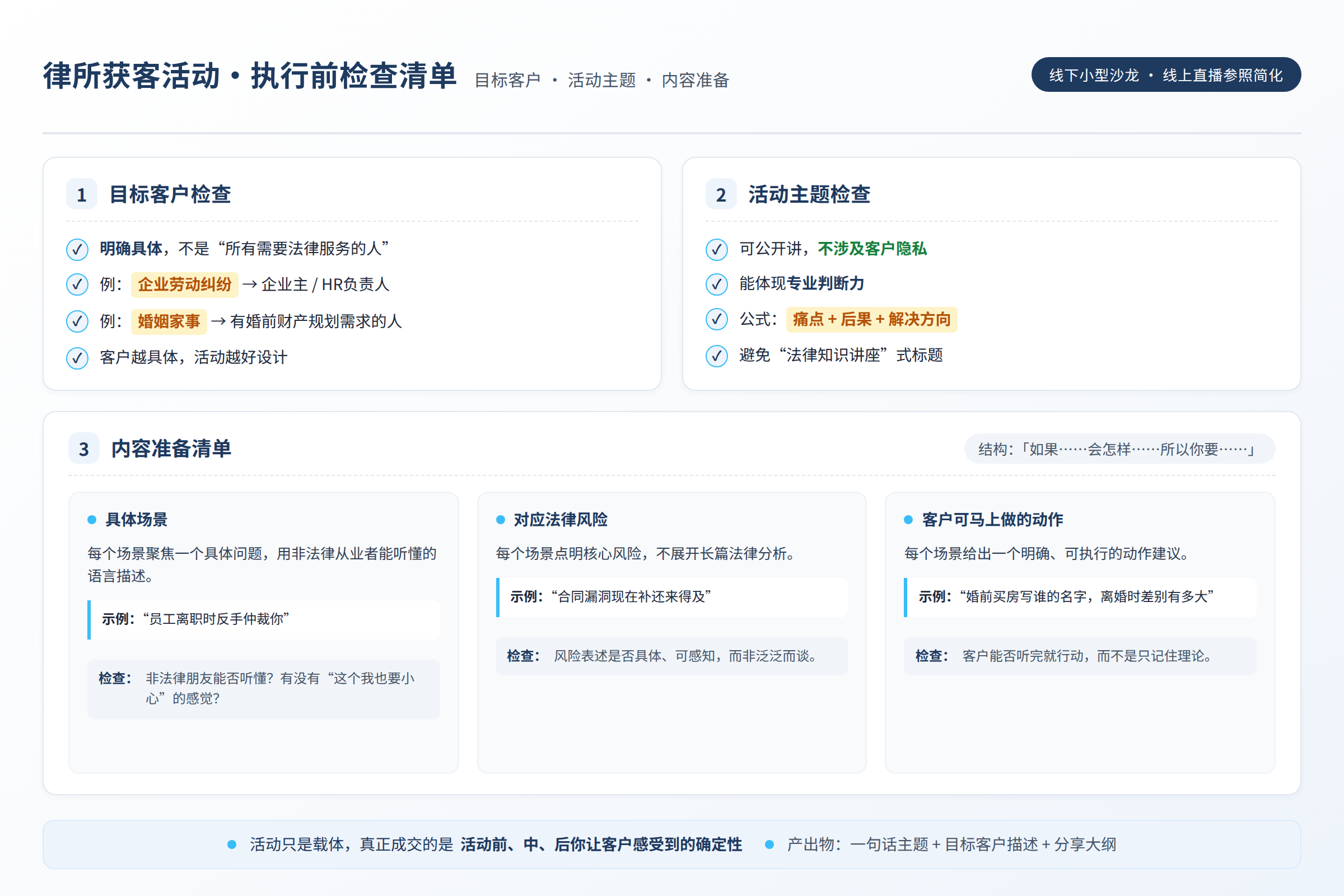1344x896 pixels.
Task: Click the bold text 活动前、中、后你让客户感受到的确定性
Action: coord(601,844)
